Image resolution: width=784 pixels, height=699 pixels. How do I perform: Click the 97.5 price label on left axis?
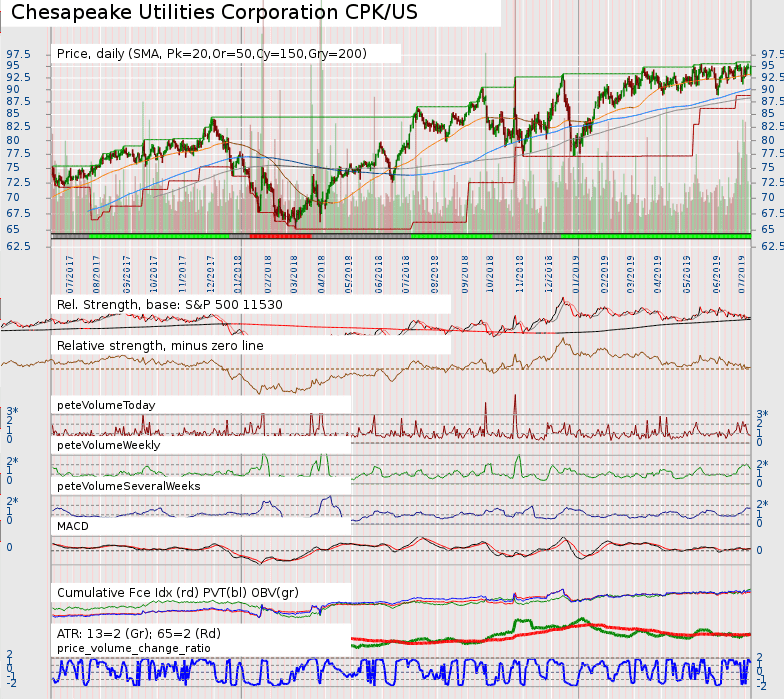coord(18,54)
